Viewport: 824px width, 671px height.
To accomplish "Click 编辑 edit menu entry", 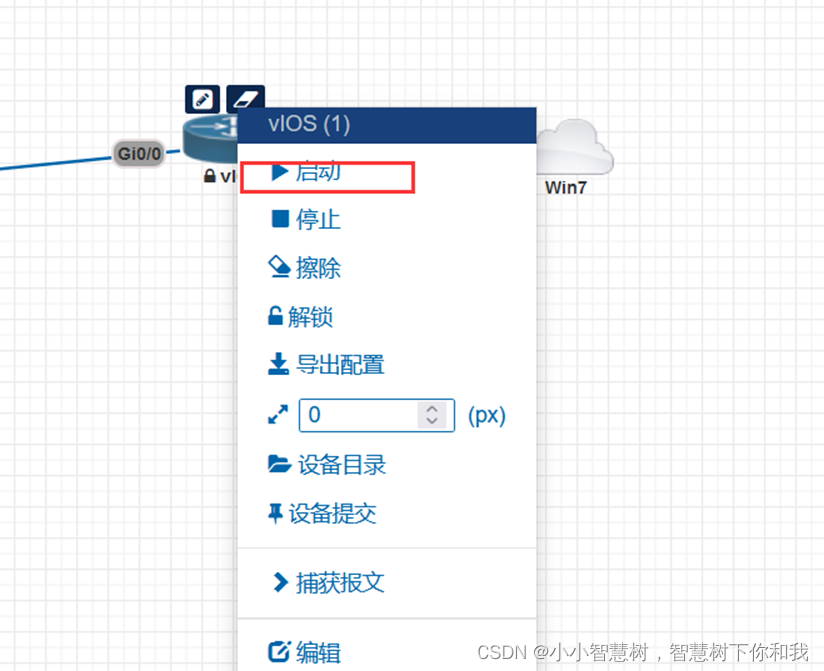I will point(305,653).
